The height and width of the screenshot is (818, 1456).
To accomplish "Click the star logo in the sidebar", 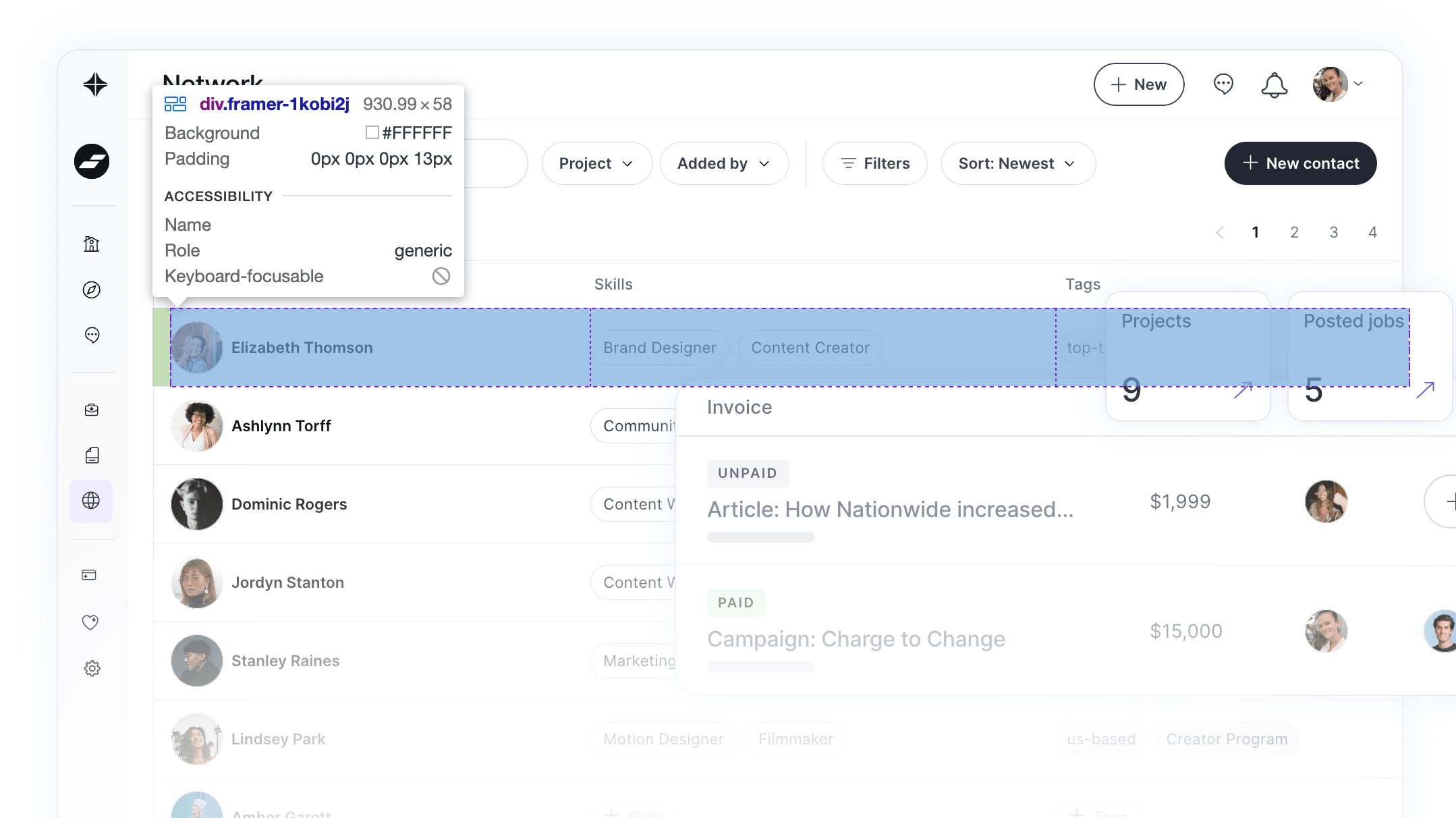I will point(95,84).
